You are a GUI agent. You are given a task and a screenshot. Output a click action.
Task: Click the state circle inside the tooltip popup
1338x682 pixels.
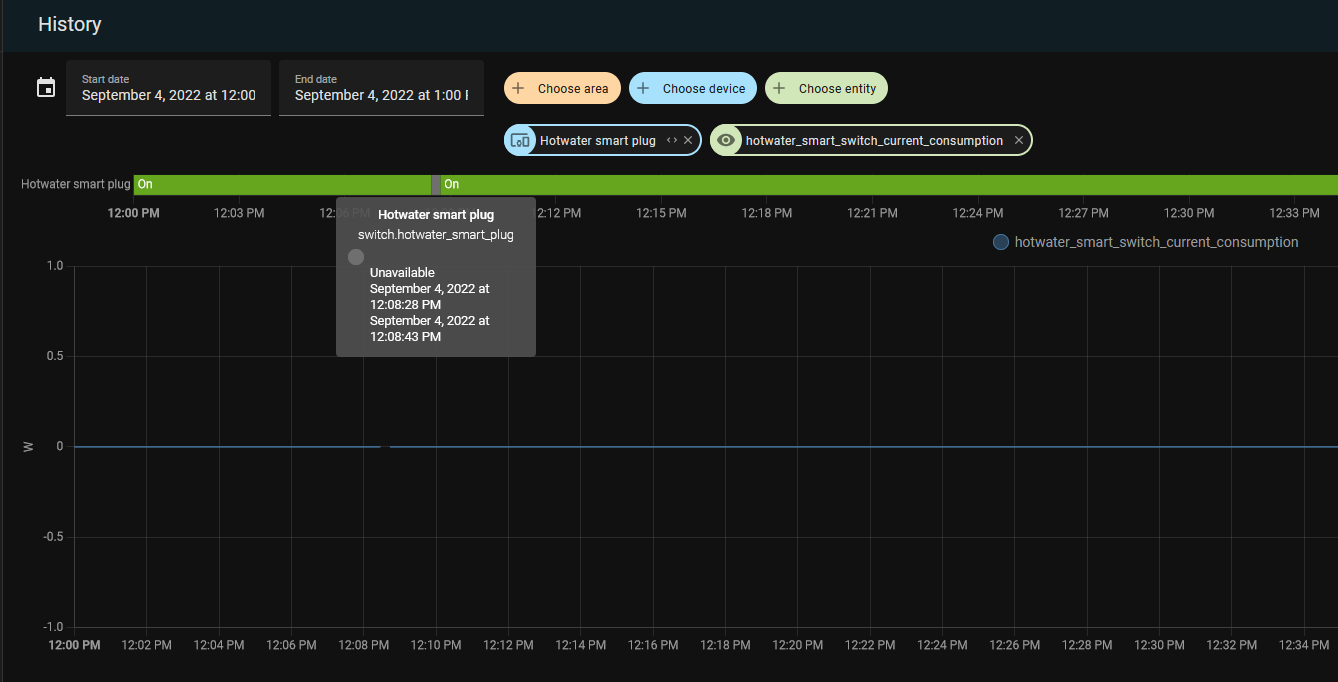click(355, 257)
